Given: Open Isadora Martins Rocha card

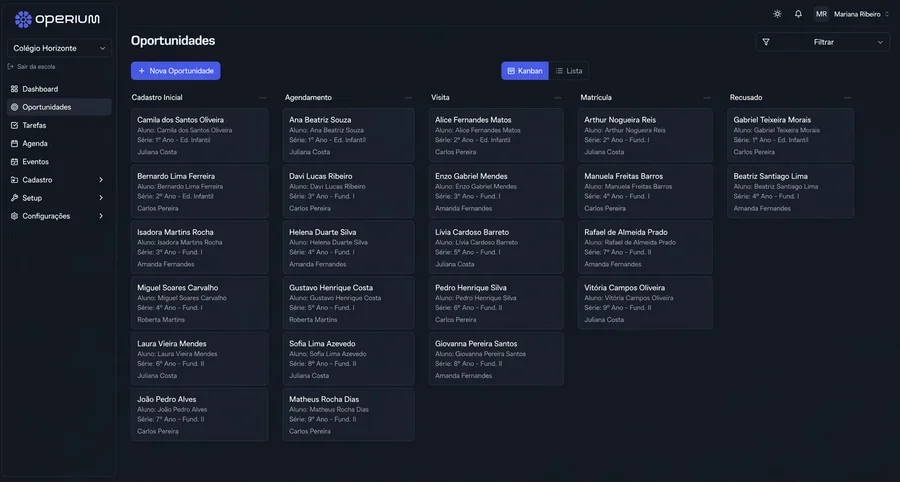Looking at the screenshot, I should point(199,247).
